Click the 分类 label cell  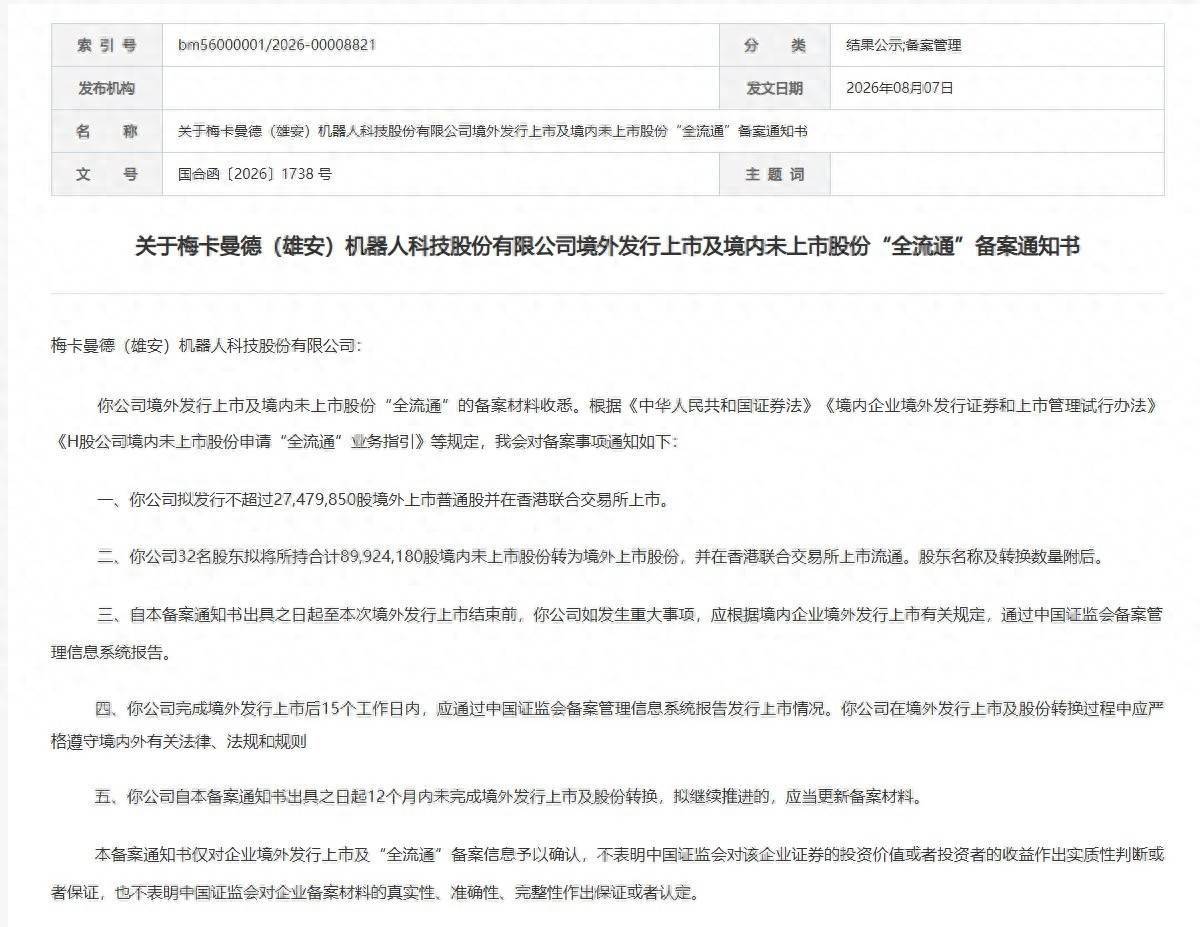pyautogui.click(x=775, y=45)
